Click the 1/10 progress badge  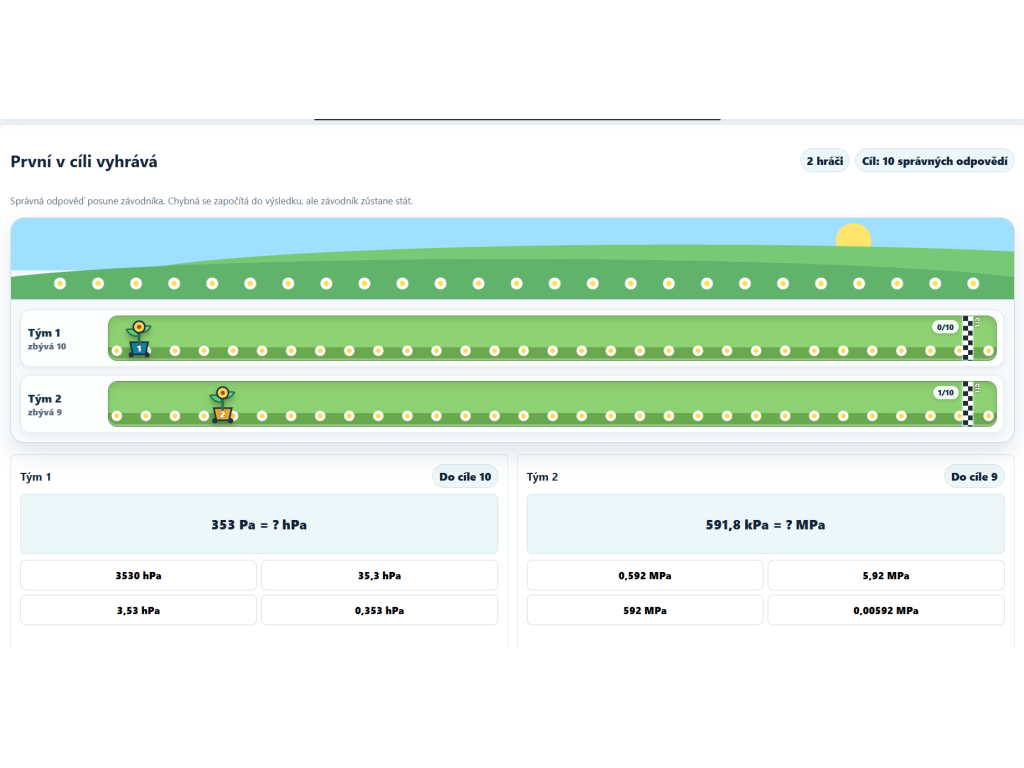[945, 392]
